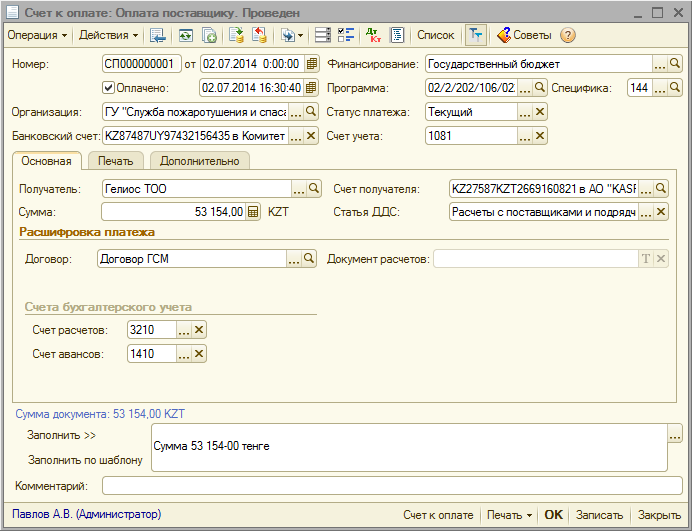Open Советы from the toolbar
This screenshot has height=531, width=692.
click(523, 35)
